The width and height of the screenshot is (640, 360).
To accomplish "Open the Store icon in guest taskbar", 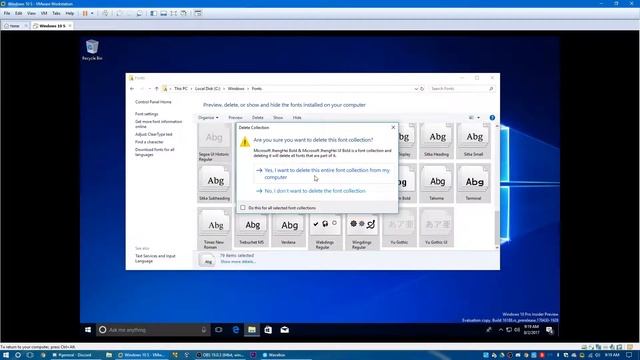I will (268, 330).
